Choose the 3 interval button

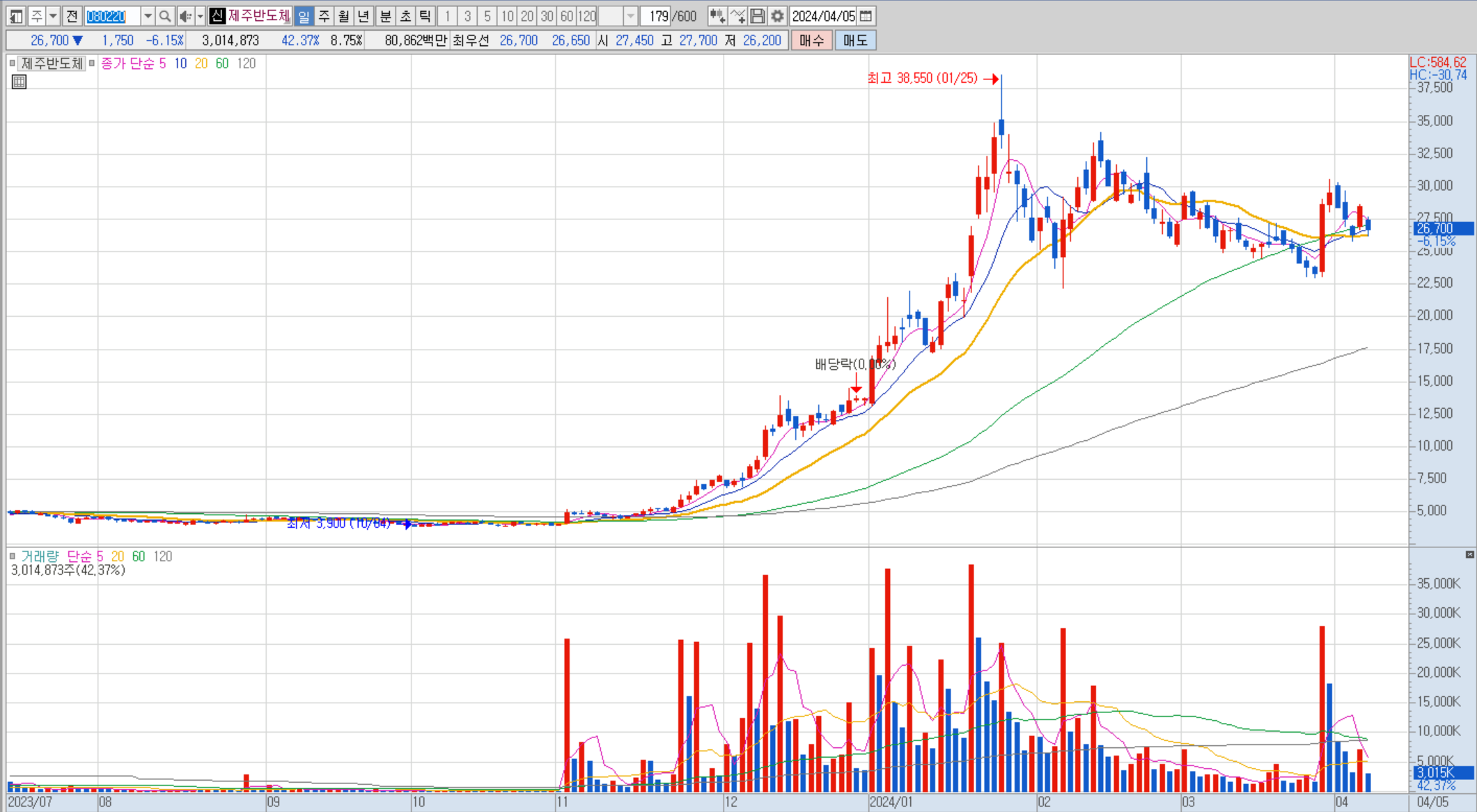[467, 16]
